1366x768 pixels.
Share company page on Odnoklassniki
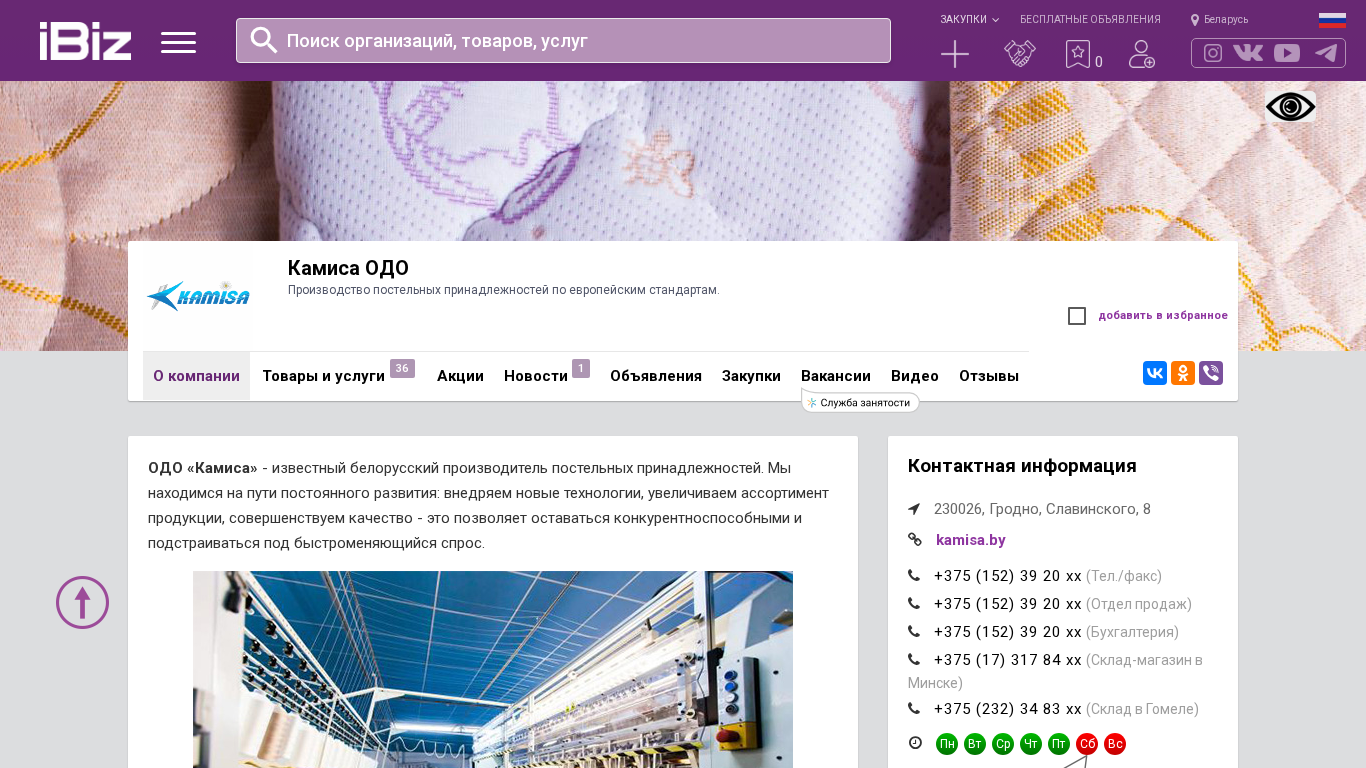1183,373
